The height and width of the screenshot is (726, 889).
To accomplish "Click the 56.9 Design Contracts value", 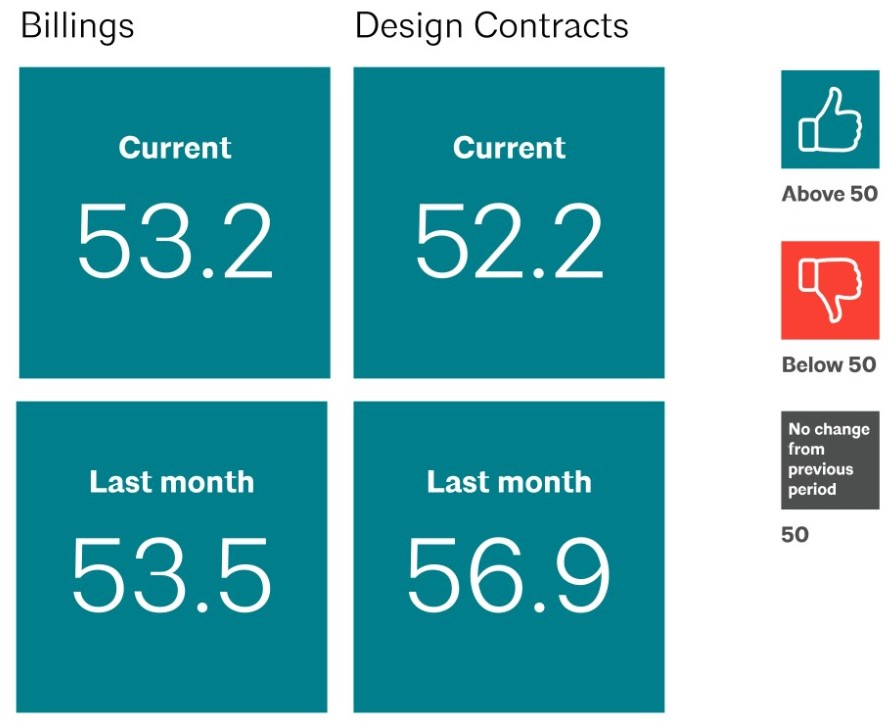I will tap(508, 577).
